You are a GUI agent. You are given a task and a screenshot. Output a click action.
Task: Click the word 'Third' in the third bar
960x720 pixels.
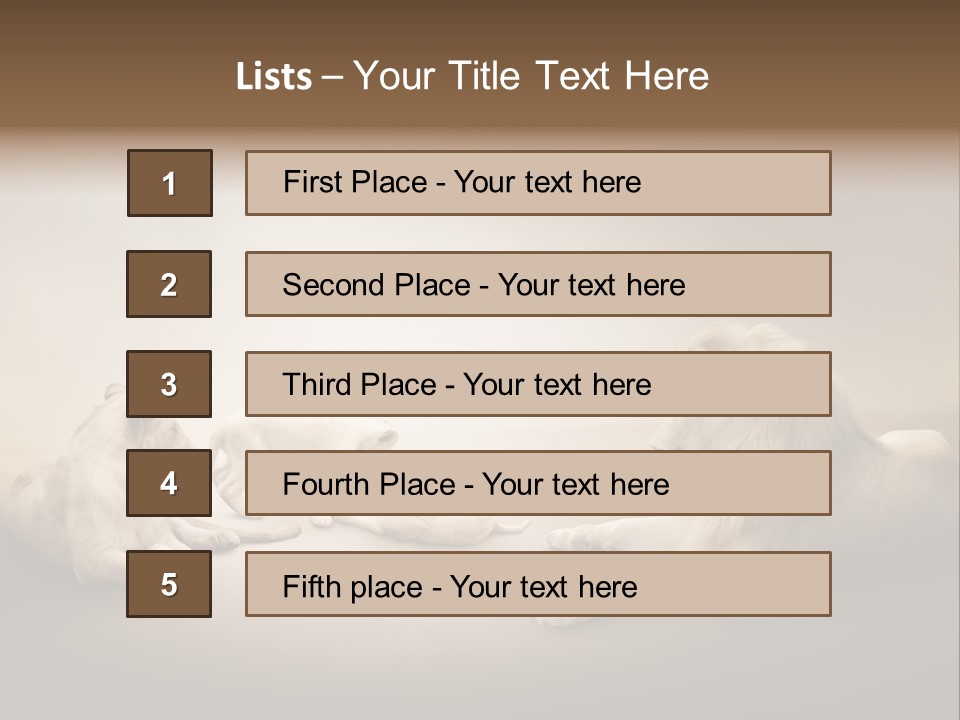point(316,384)
